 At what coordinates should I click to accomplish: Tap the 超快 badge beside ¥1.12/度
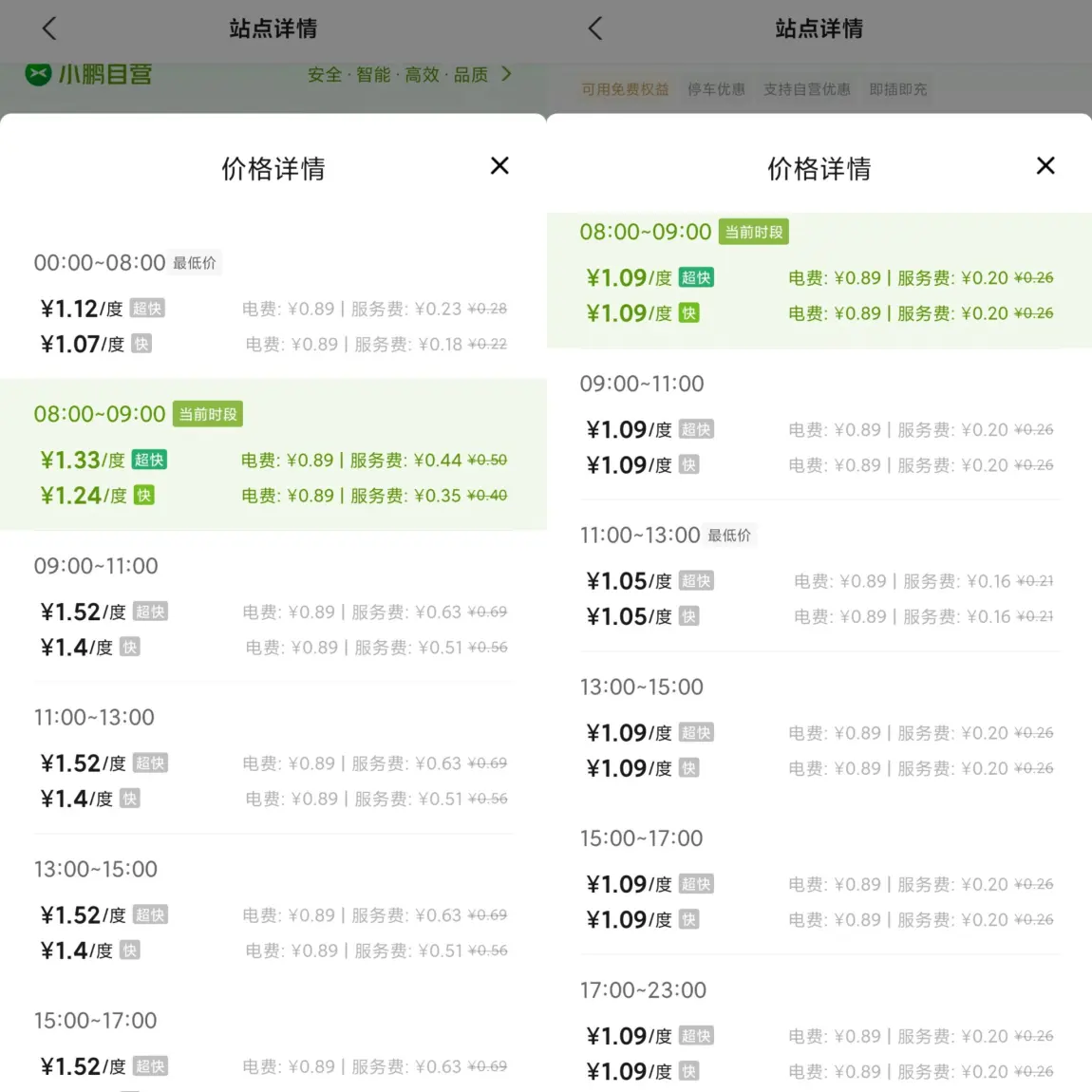[147, 309]
